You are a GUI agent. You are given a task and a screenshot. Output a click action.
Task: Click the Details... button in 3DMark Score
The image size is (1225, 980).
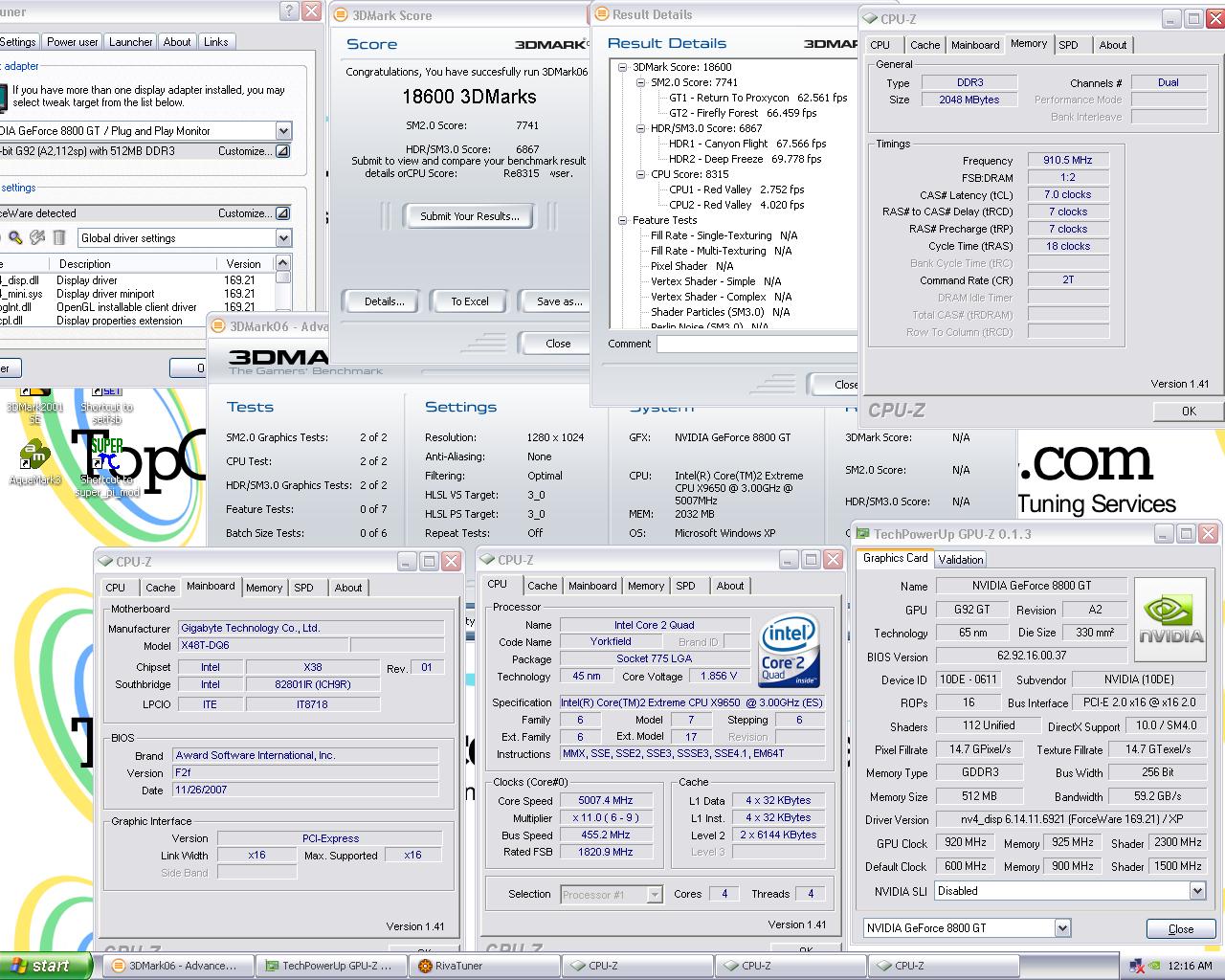pyautogui.click(x=385, y=301)
